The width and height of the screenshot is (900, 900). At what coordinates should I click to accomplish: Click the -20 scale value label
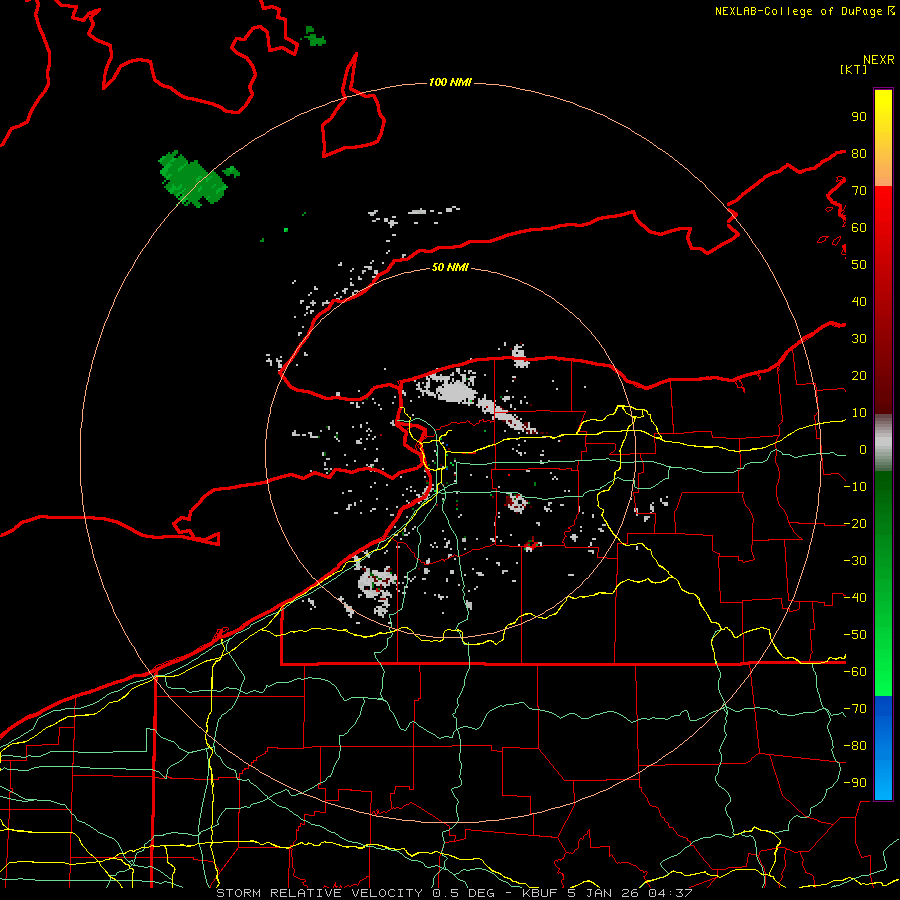pos(856,524)
